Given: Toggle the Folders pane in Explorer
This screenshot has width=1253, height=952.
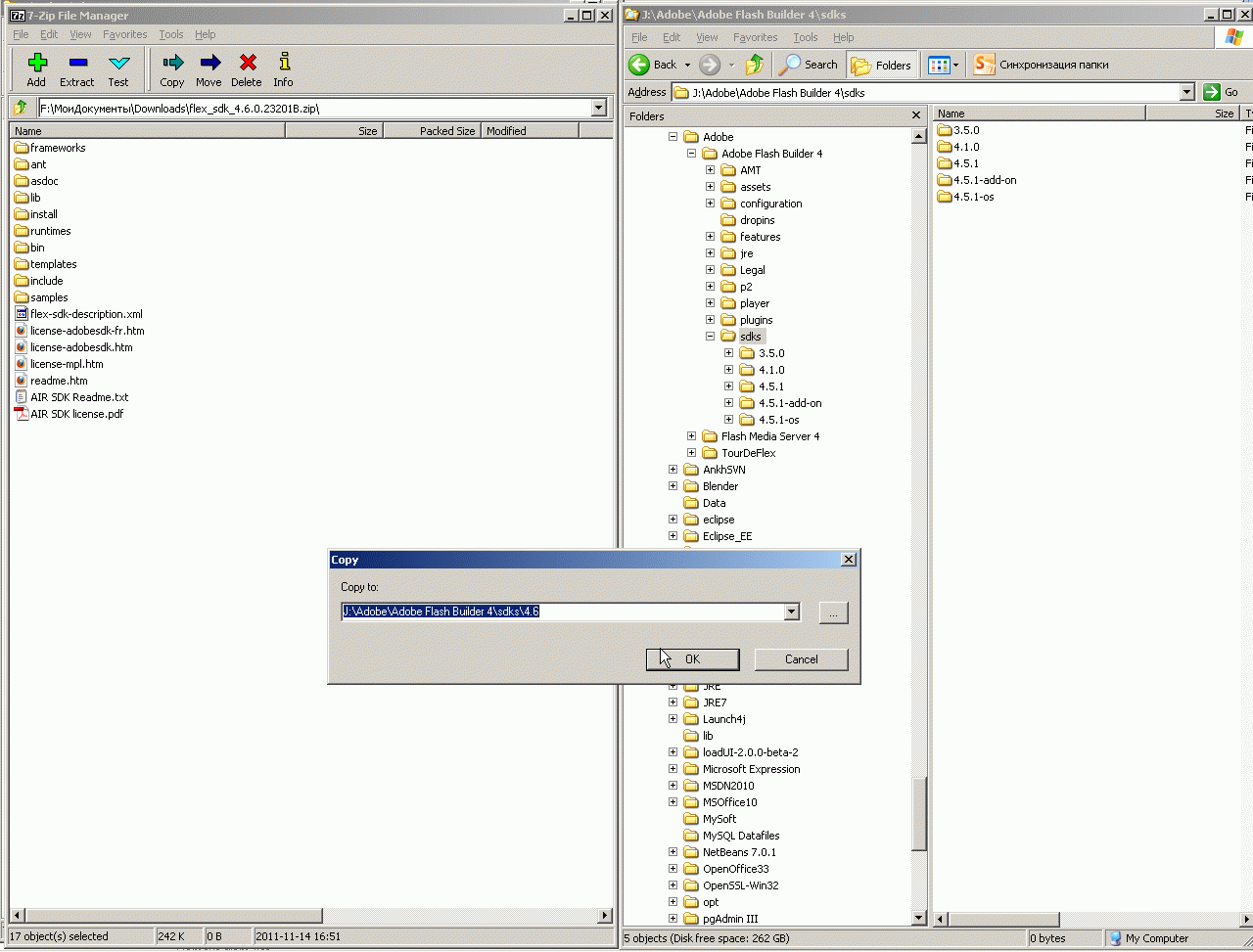Looking at the screenshot, I should 882,65.
